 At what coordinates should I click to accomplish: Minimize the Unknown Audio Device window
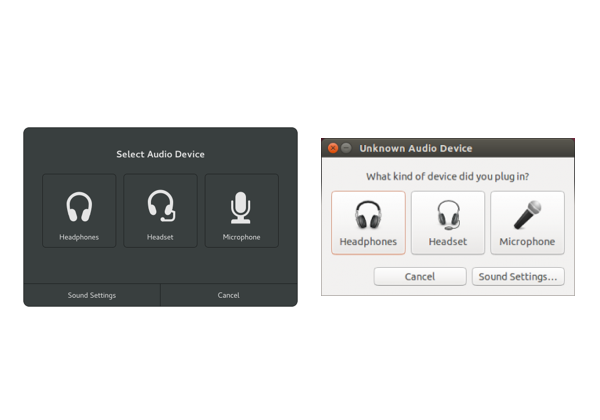pyautogui.click(x=346, y=148)
